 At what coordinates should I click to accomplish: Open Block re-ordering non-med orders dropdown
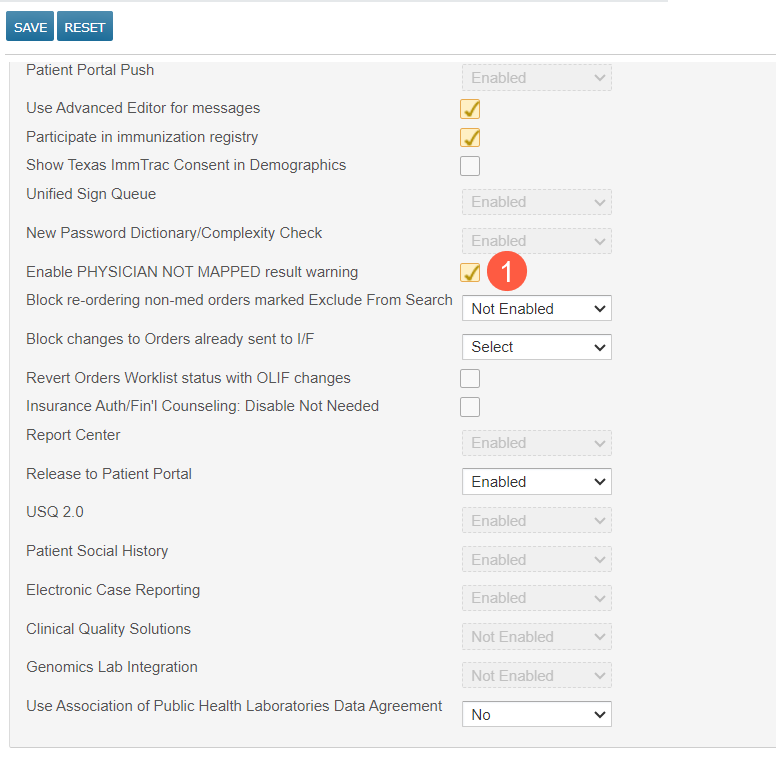point(536,309)
